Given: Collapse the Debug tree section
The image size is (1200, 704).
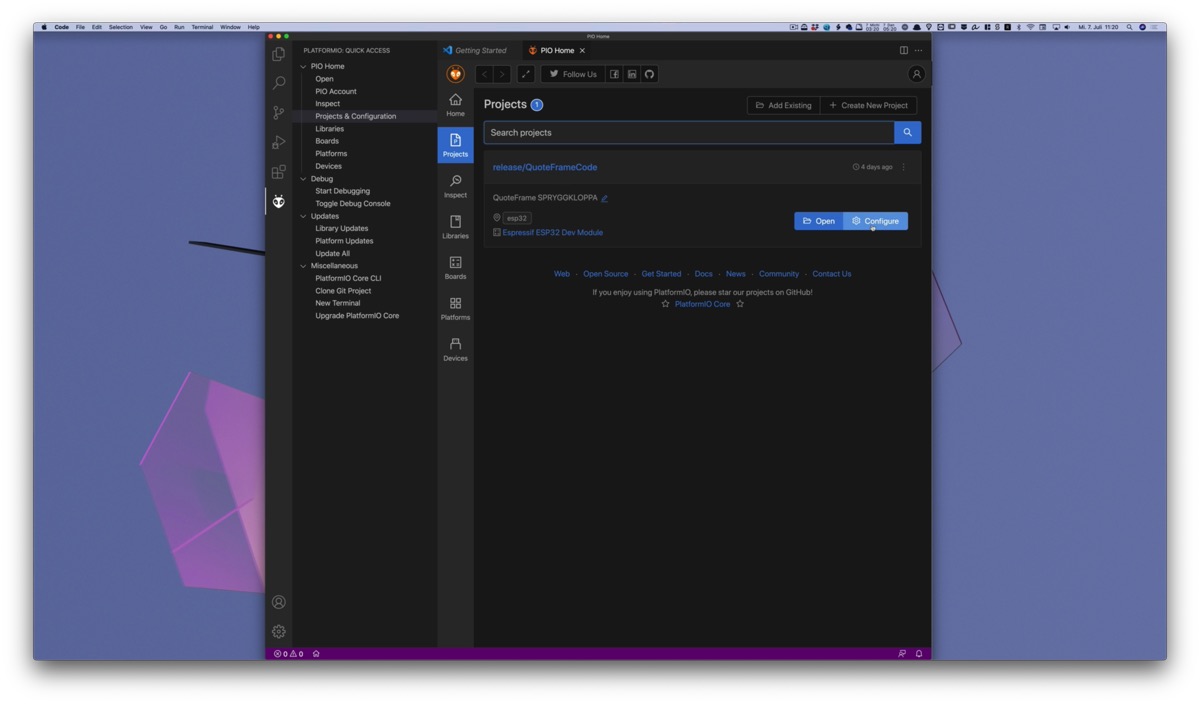Looking at the screenshot, I should pyautogui.click(x=304, y=179).
